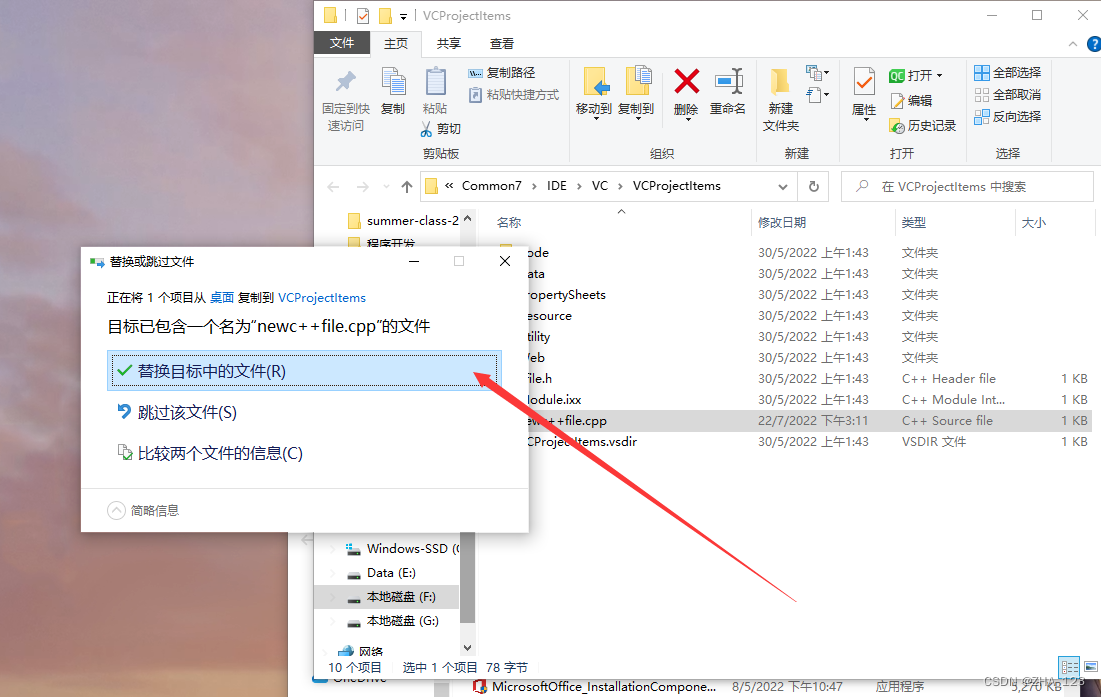Select local disk (G:) in navigation pane

393,621
